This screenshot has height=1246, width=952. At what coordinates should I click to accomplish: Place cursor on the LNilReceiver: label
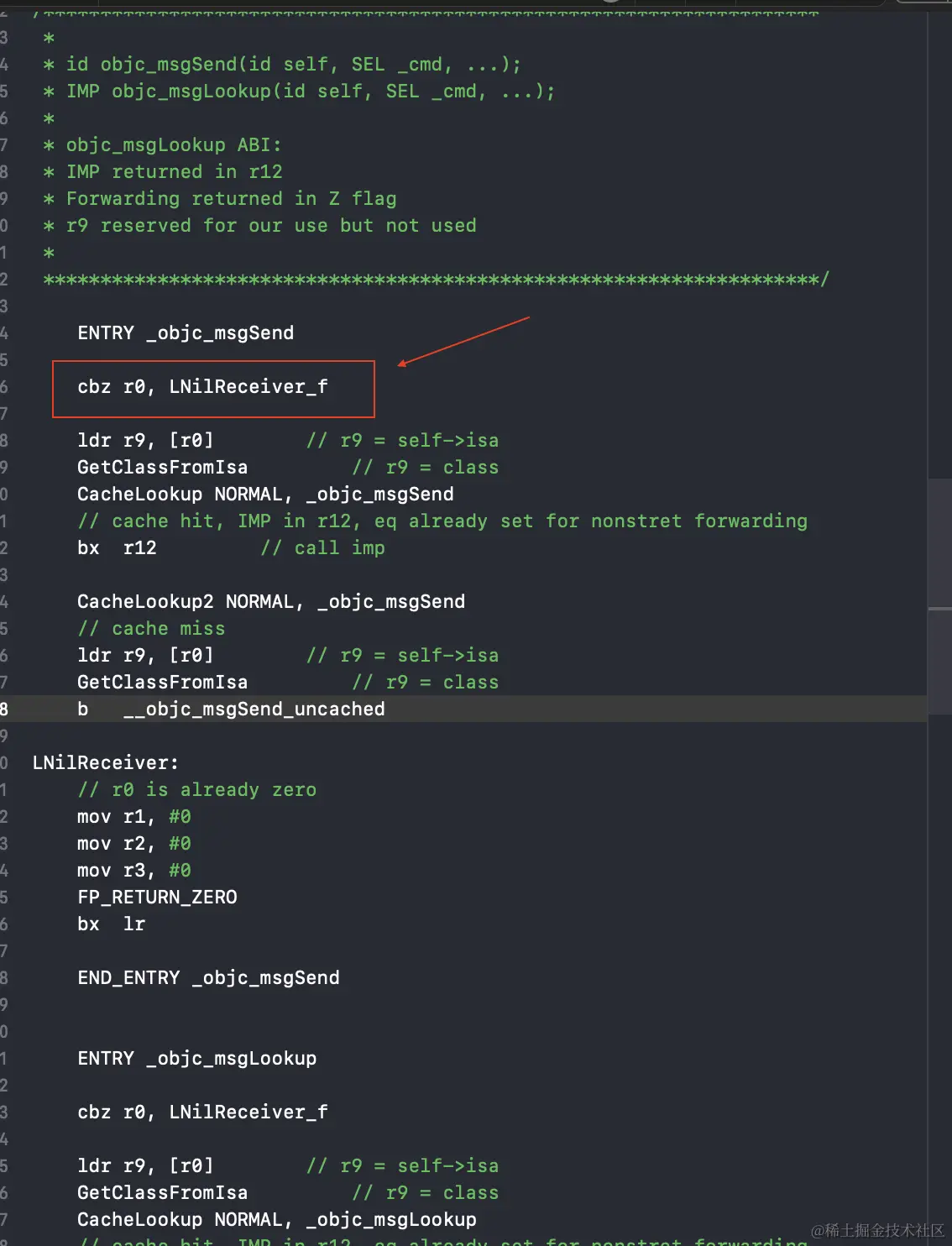pyautogui.click(x=105, y=763)
